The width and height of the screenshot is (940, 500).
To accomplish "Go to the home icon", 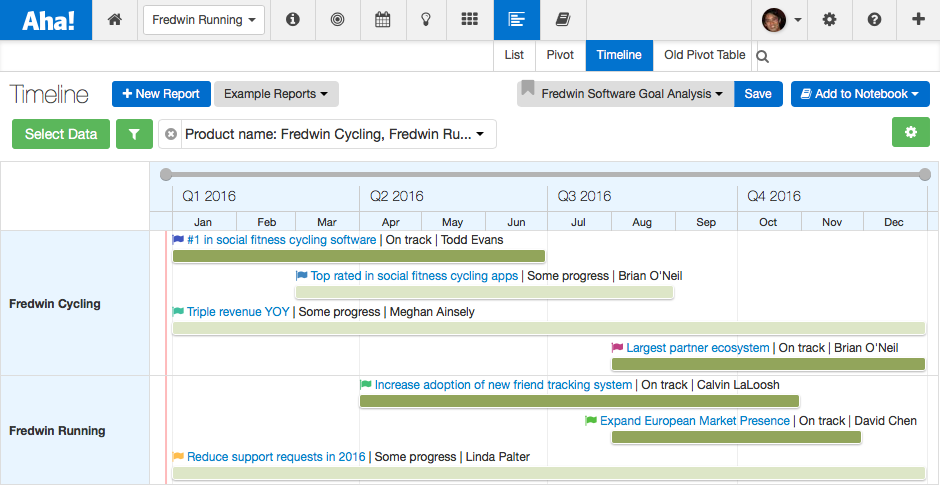I will click(115, 20).
